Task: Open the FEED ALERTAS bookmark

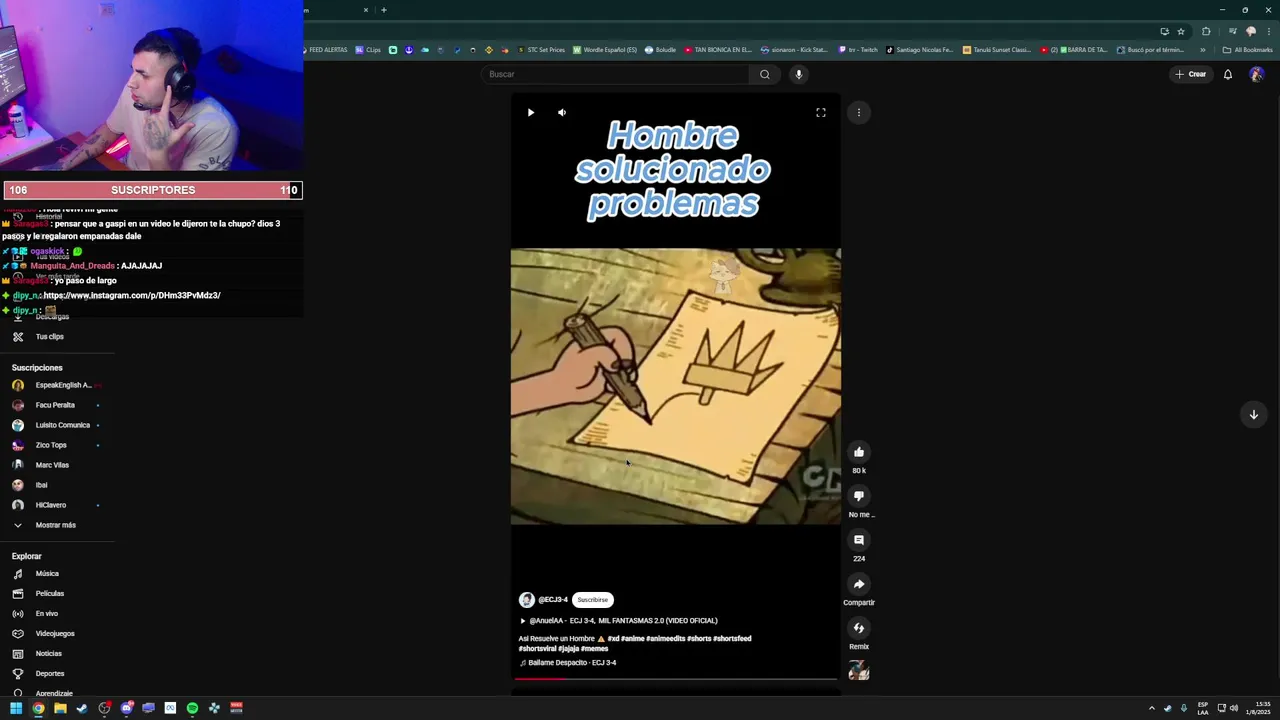Action: click(x=325, y=50)
